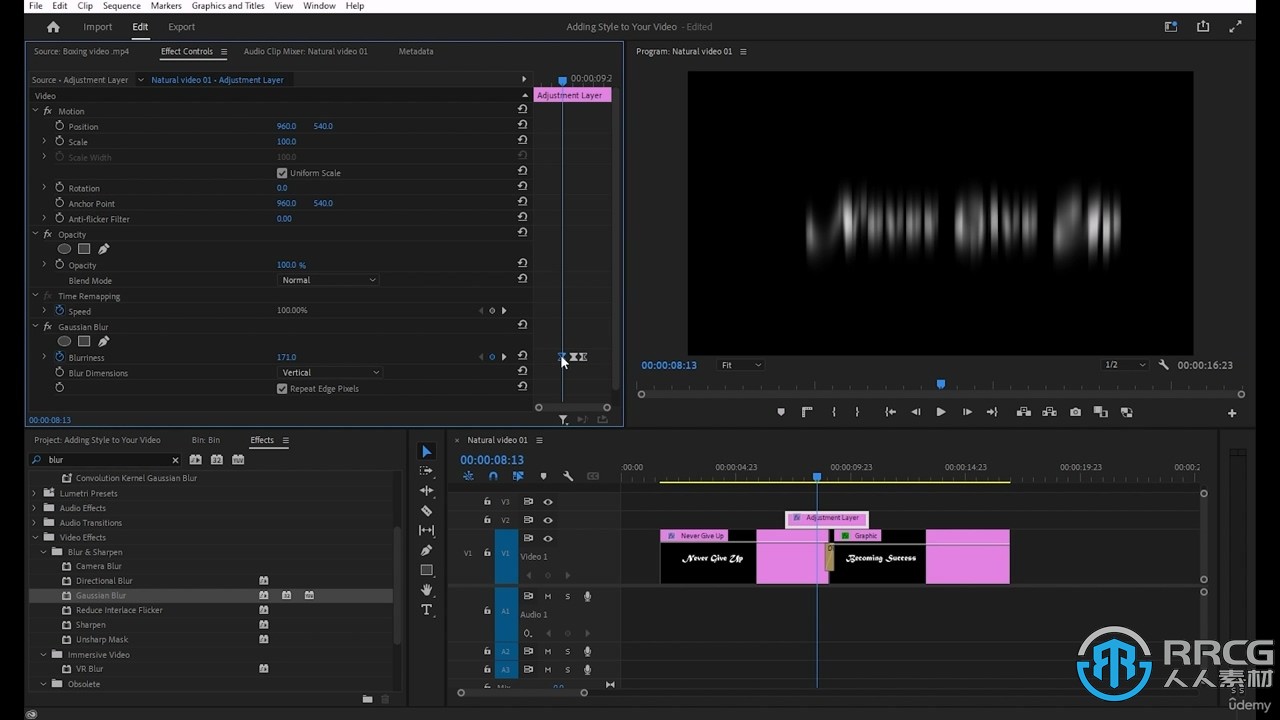1280x720 pixels.
Task: Select the Rectangle tool
Action: (427, 570)
